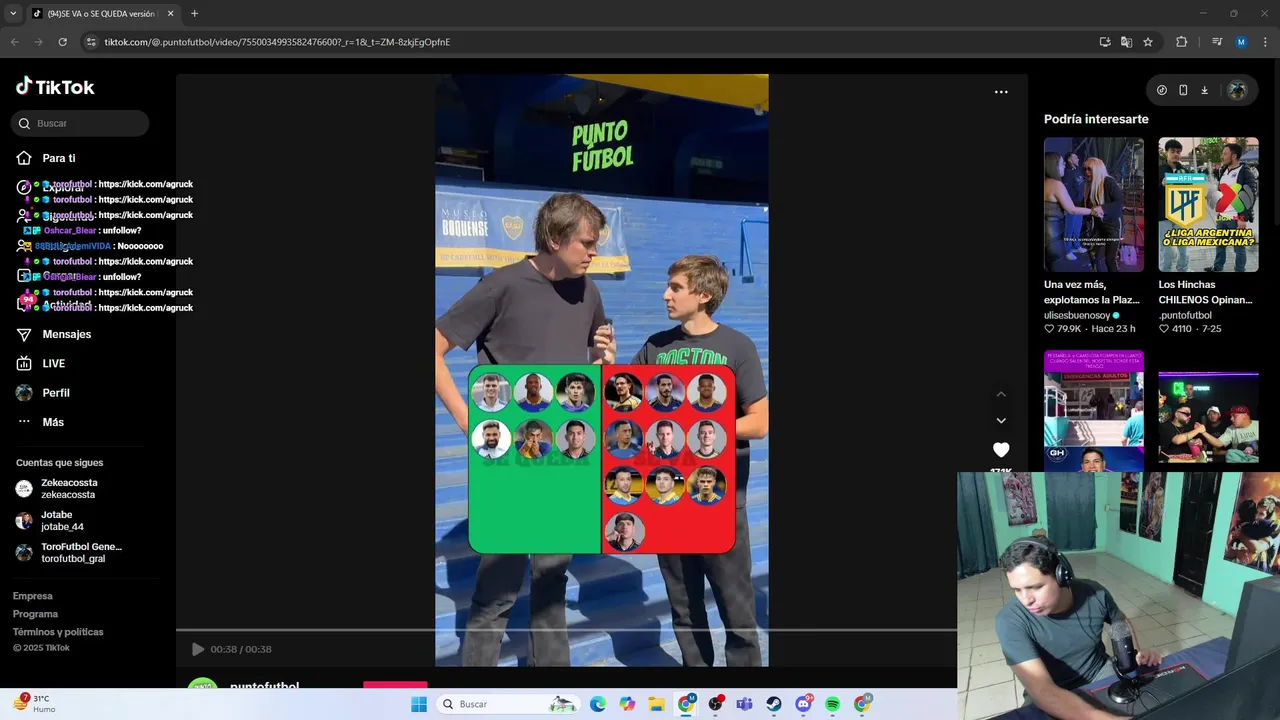Screen dimensions: 1280x720
Task: Open the Emergencias Adultos video thumbnail
Action: pyautogui.click(x=1094, y=410)
